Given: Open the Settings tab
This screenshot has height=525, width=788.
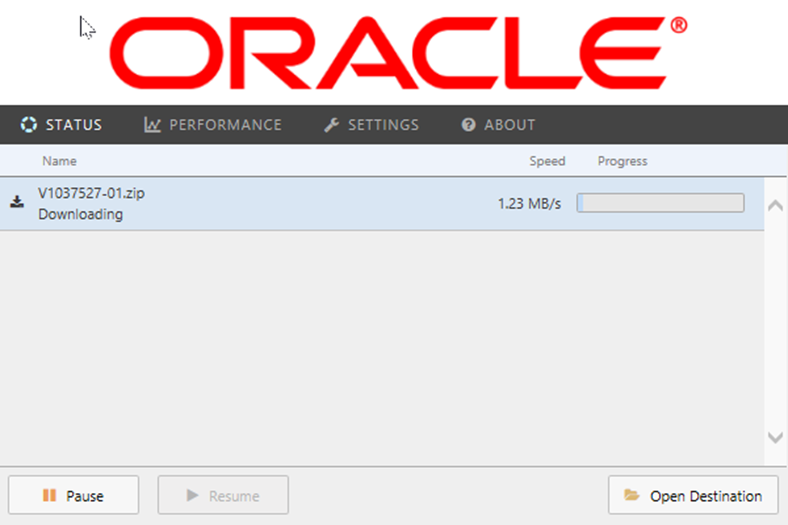Looking at the screenshot, I should click(x=371, y=125).
